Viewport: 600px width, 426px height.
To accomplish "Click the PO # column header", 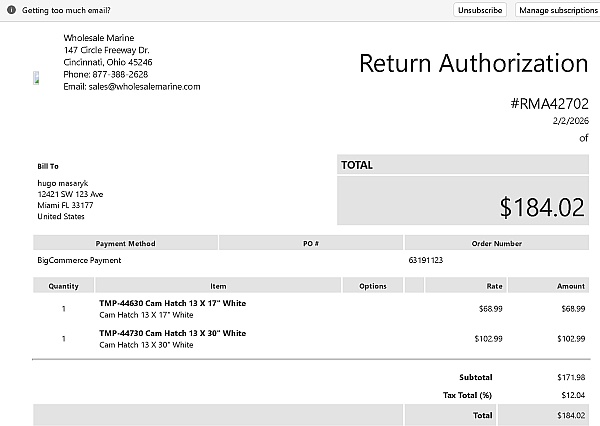I will coord(310,243).
